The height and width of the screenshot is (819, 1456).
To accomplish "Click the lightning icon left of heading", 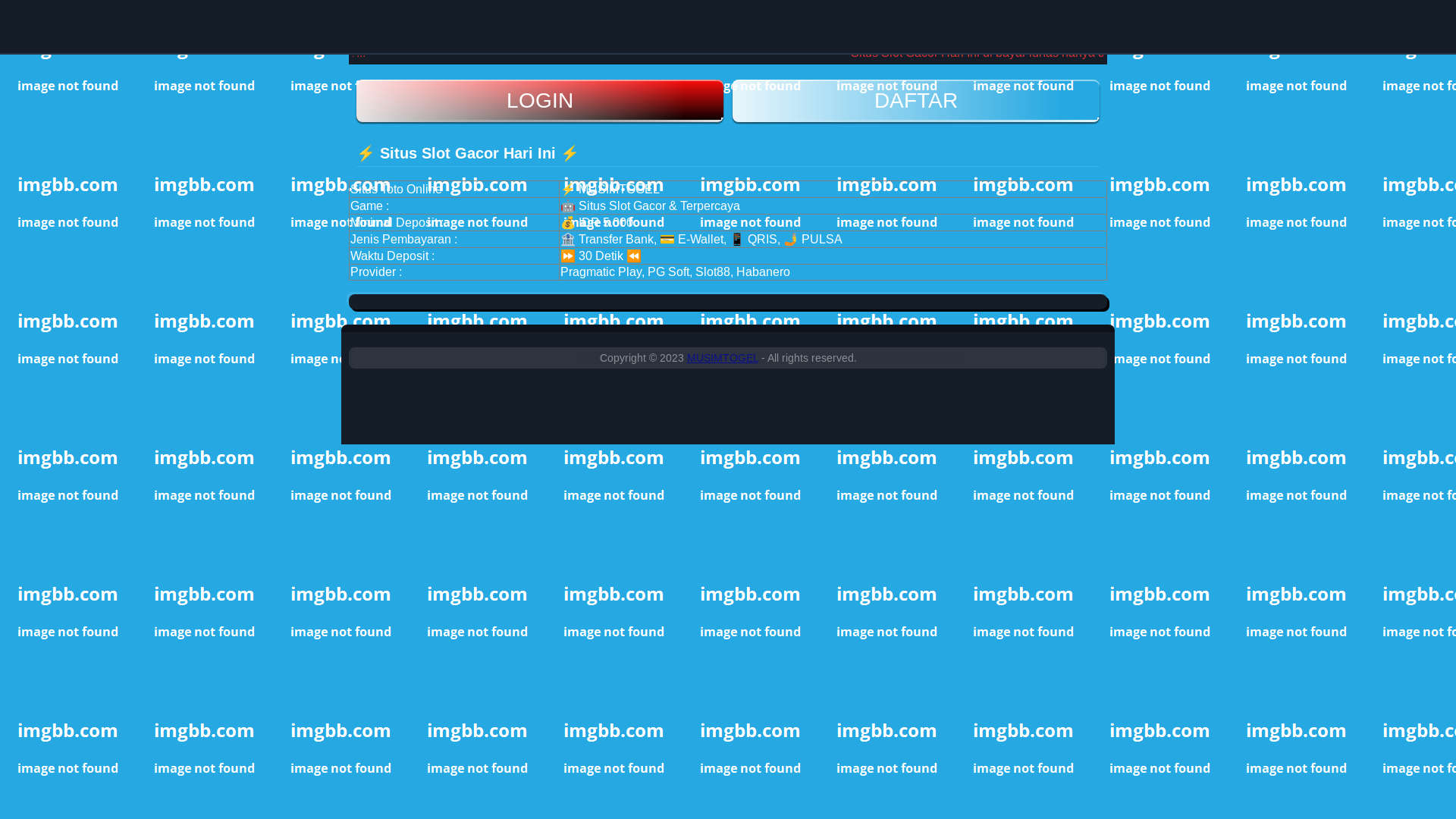I will coord(366,153).
